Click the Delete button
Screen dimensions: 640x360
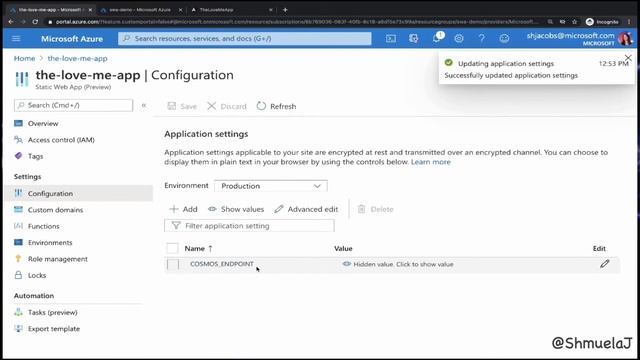coord(376,209)
